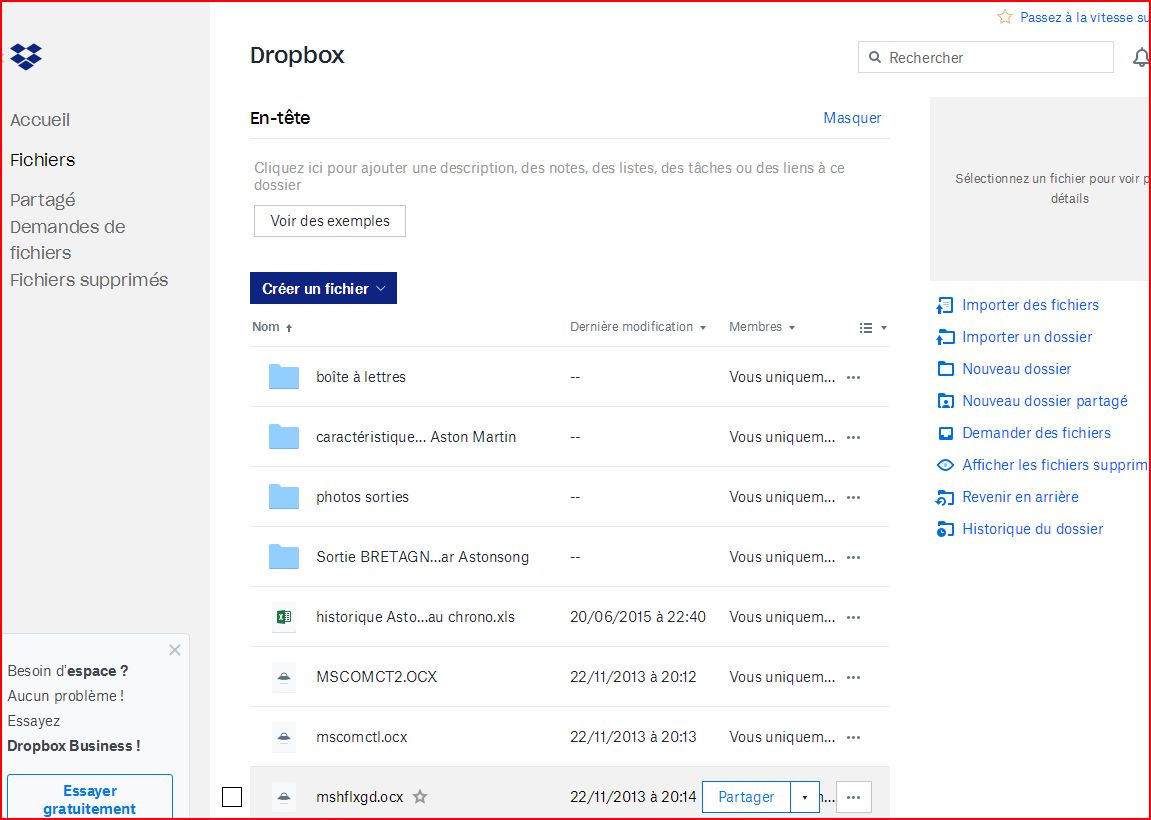Open the photos sorties folder icon
The image size is (1151, 820).
click(x=283, y=497)
